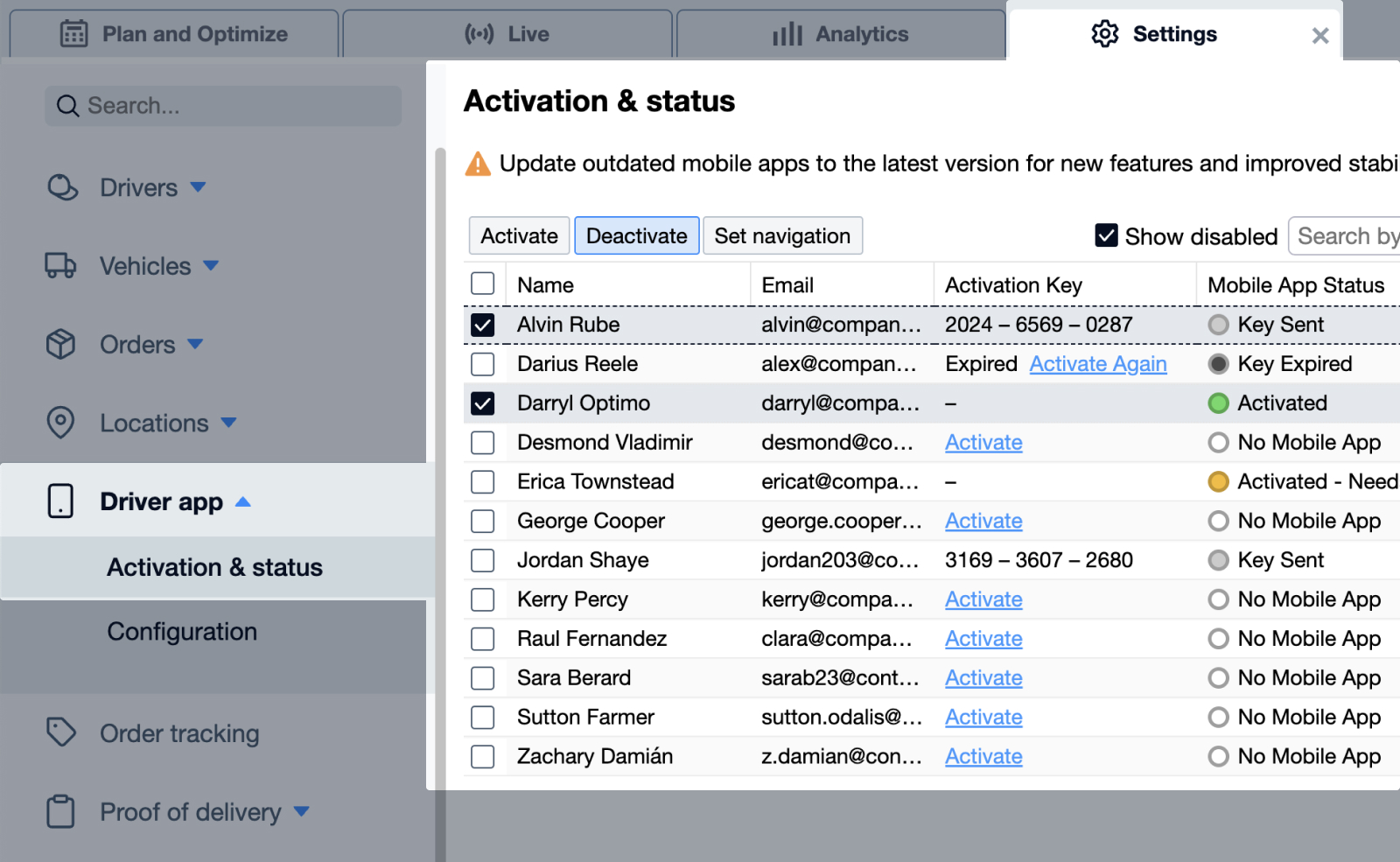Click the gear icon on Settings tab

[1105, 34]
